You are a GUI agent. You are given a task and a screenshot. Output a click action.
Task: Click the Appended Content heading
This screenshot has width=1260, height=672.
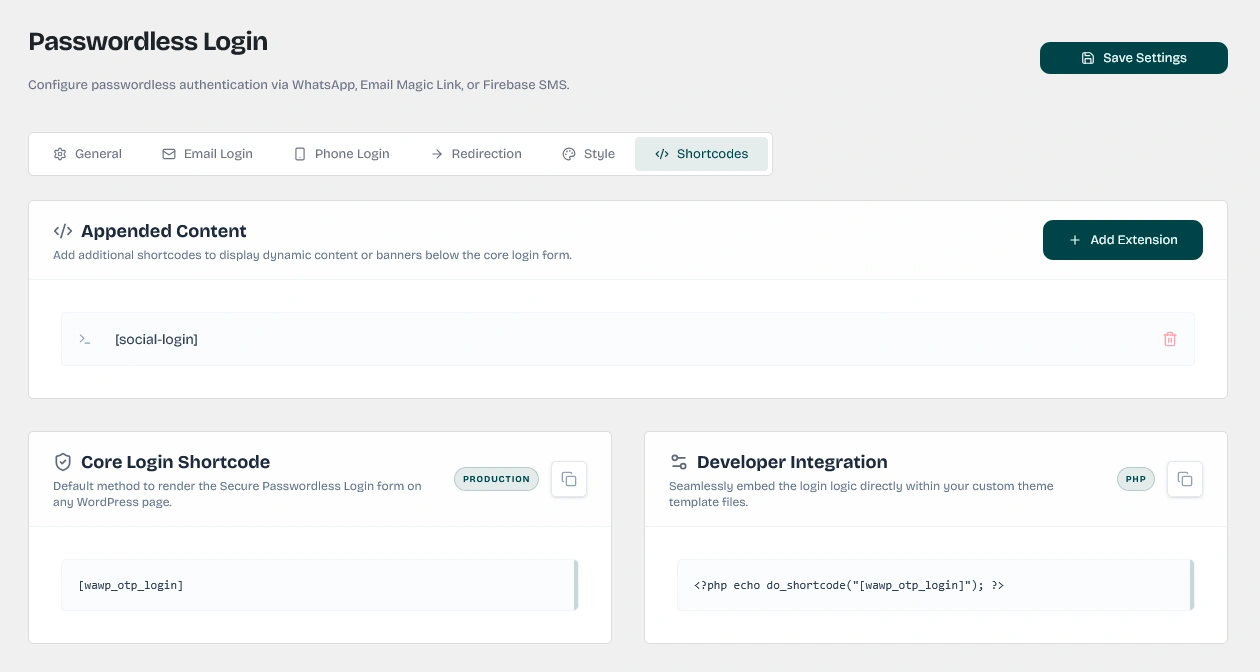[x=164, y=231]
